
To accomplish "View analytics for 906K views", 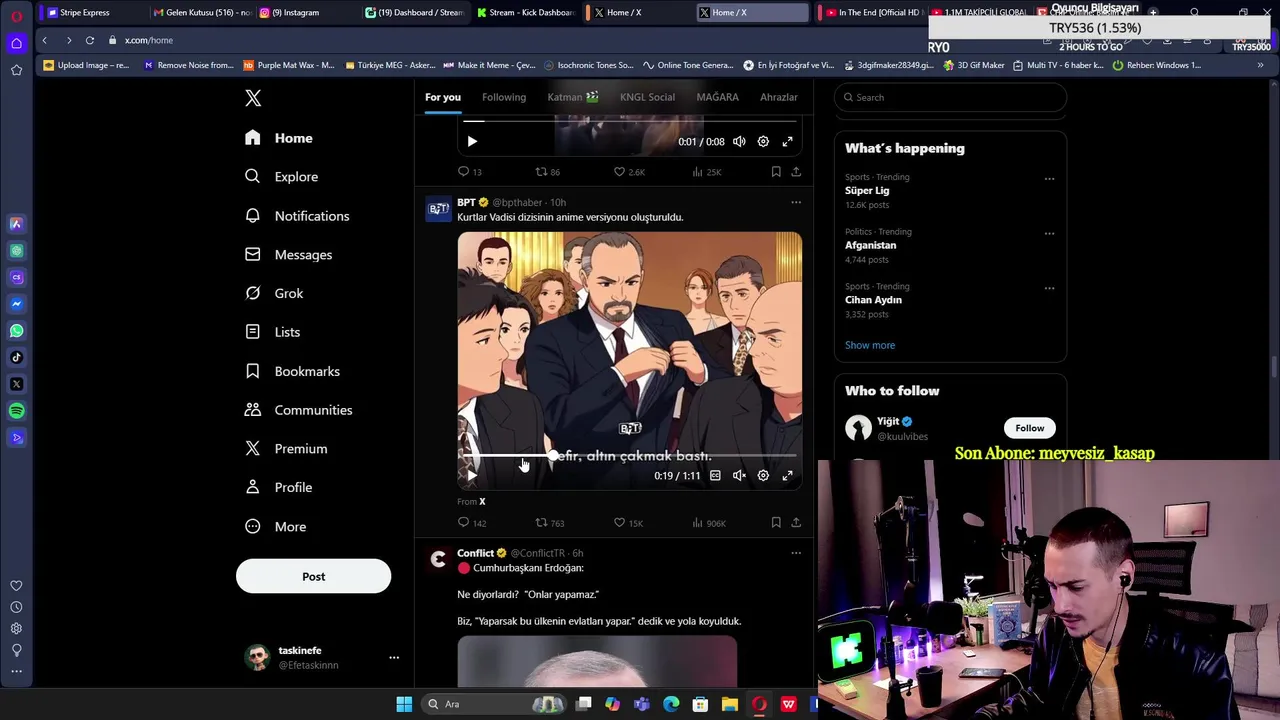I will pyautogui.click(x=708, y=523).
